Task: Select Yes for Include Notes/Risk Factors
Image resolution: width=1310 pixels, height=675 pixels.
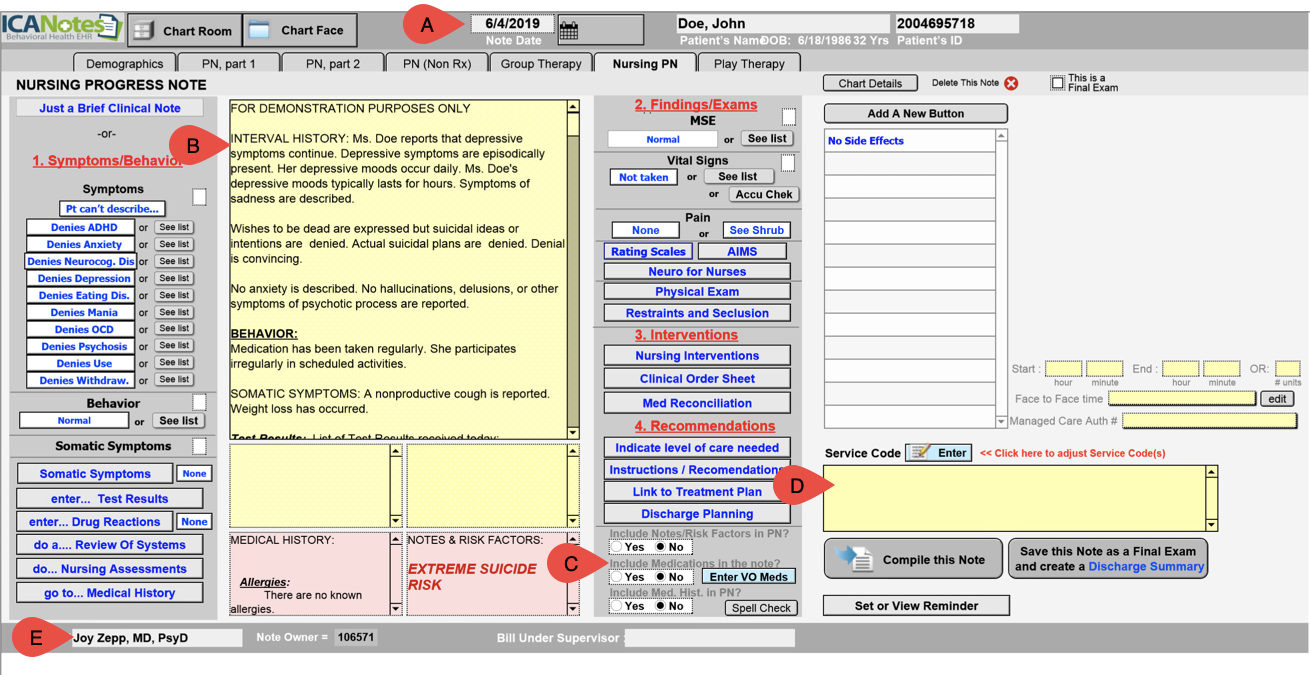Action: tap(617, 547)
